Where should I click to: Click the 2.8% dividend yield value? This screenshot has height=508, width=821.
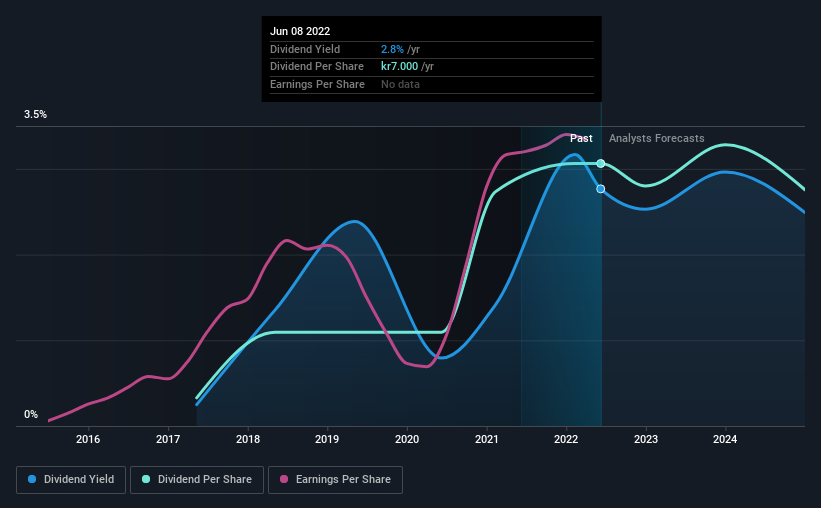pyautogui.click(x=392, y=49)
